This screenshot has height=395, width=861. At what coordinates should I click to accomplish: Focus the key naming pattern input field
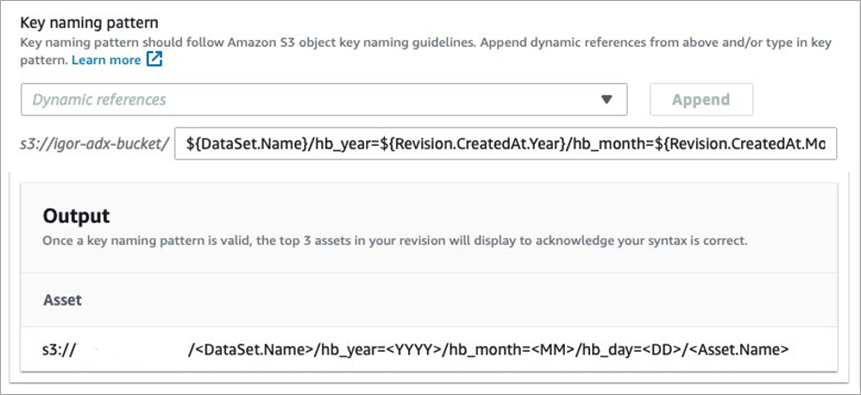click(505, 144)
